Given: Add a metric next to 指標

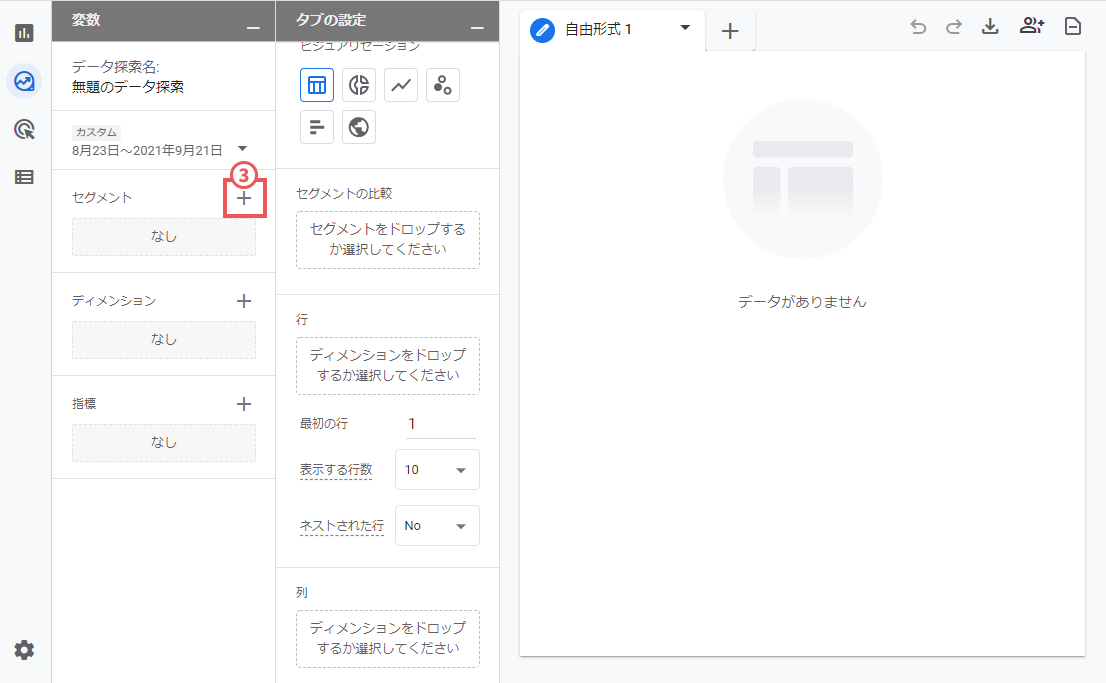Looking at the screenshot, I should [x=244, y=404].
